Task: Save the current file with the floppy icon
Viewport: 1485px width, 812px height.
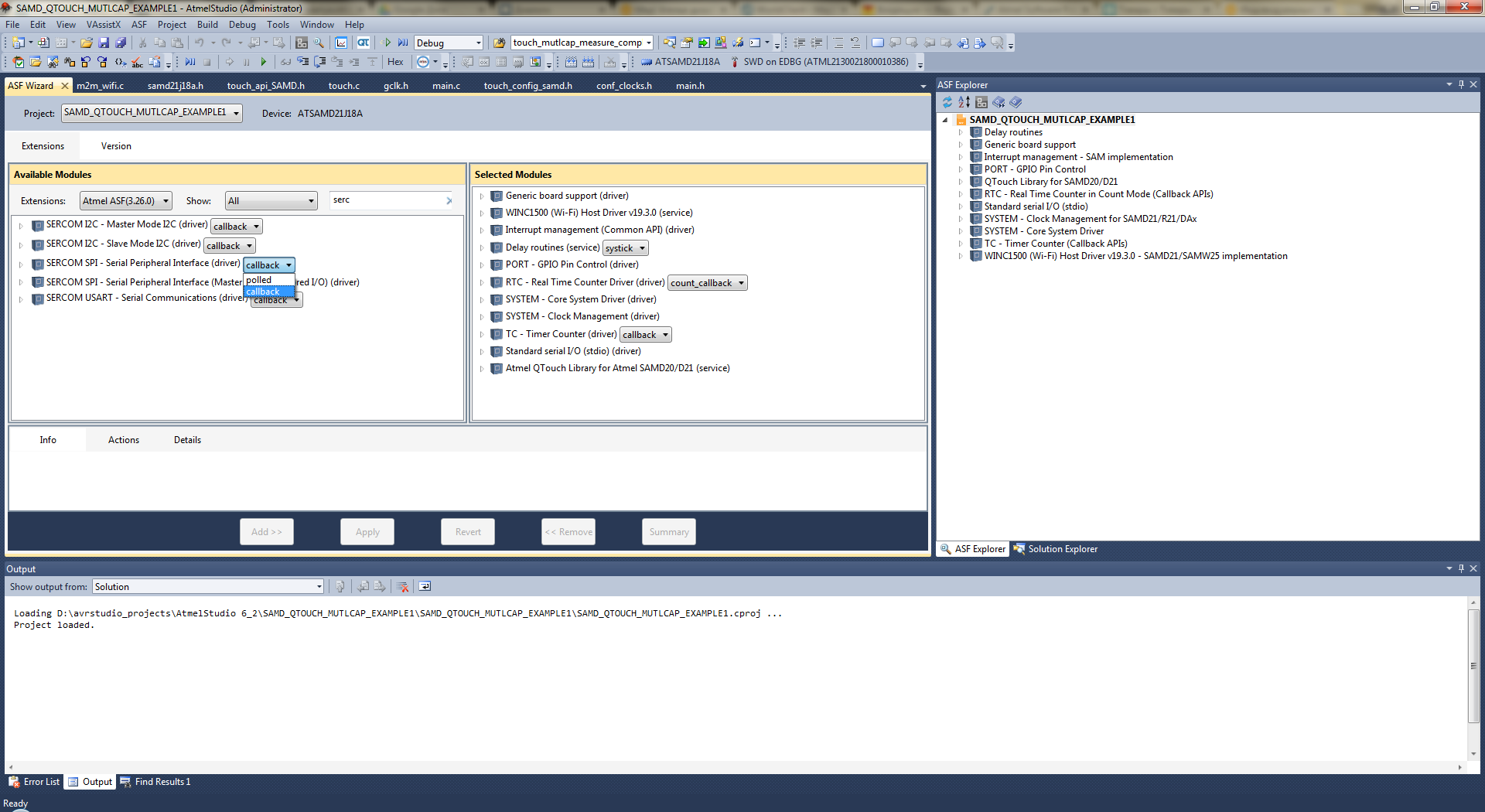Action: coord(104,43)
